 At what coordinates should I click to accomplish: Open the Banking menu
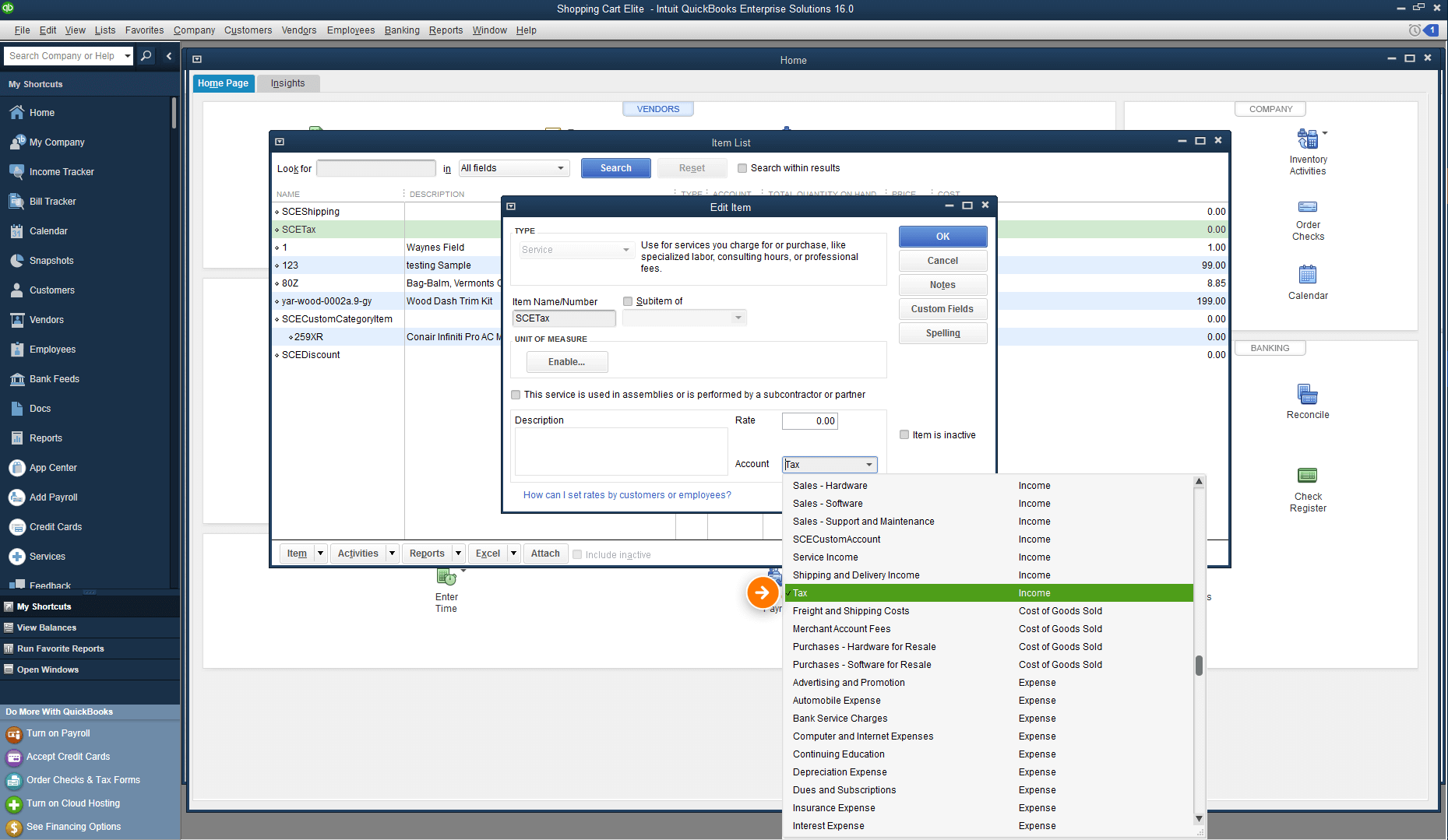point(402,30)
